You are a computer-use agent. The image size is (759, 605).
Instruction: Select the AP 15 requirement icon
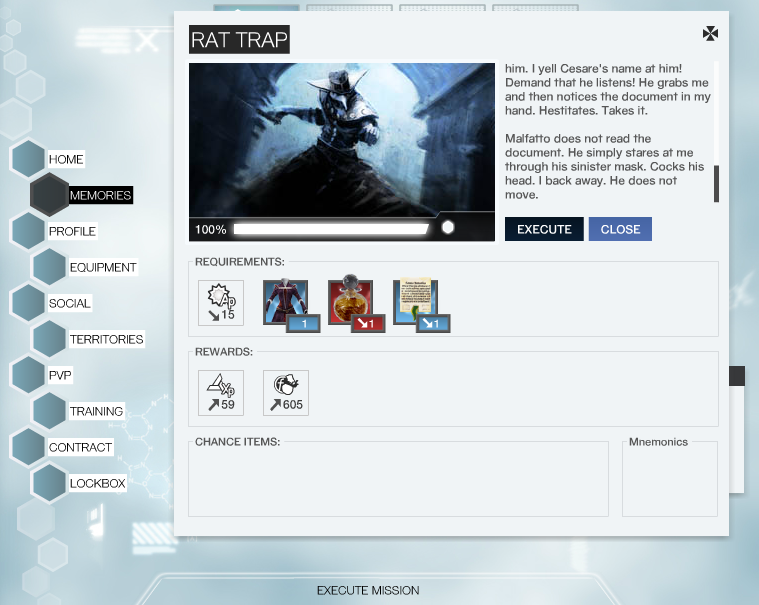pos(221,302)
